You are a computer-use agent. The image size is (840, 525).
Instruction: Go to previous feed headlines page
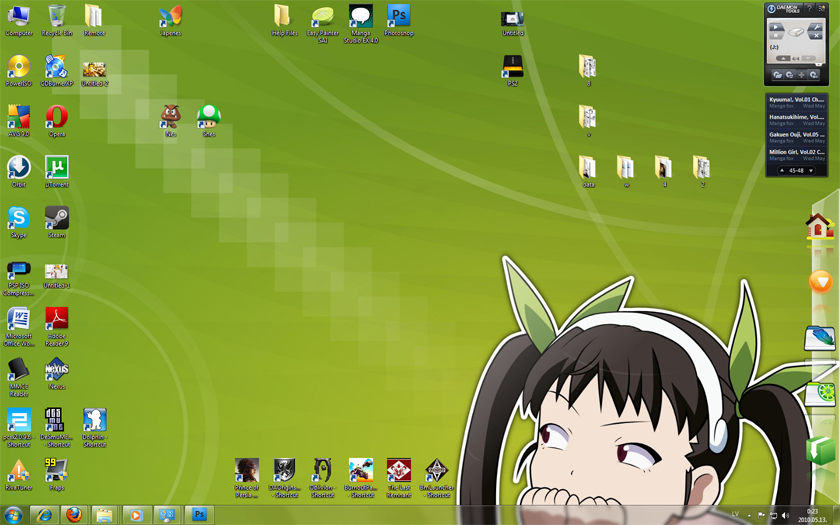tap(782, 170)
